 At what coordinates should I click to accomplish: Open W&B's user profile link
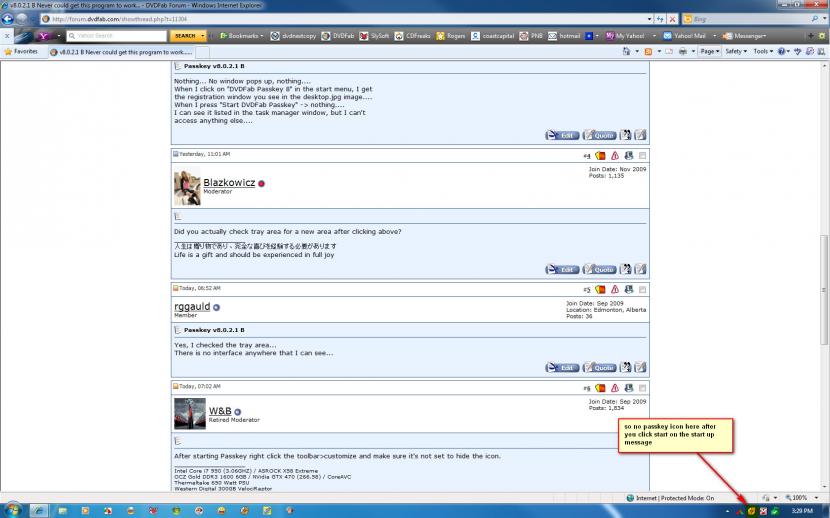coord(220,411)
